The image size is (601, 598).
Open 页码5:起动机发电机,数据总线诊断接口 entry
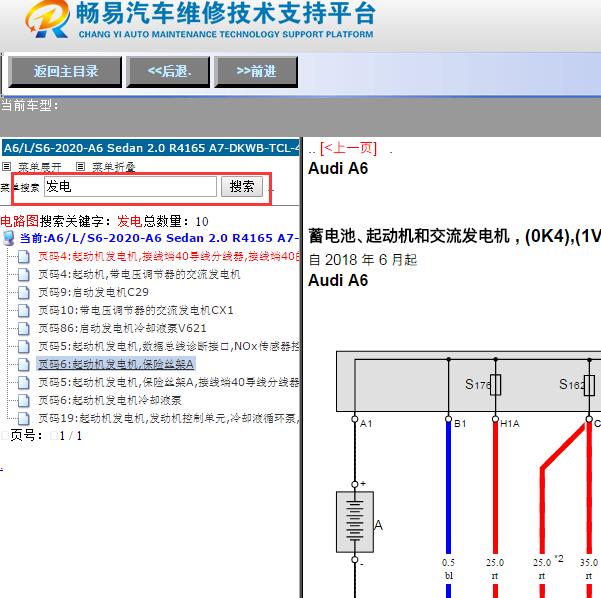coord(168,346)
